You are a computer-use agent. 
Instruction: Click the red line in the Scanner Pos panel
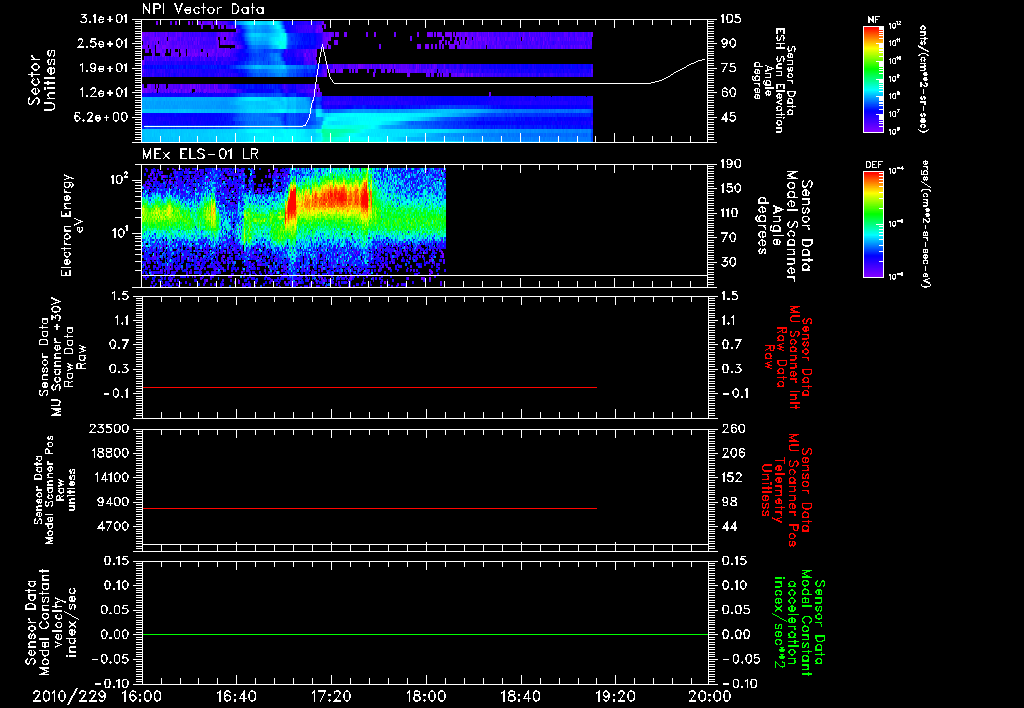[x=369, y=508]
